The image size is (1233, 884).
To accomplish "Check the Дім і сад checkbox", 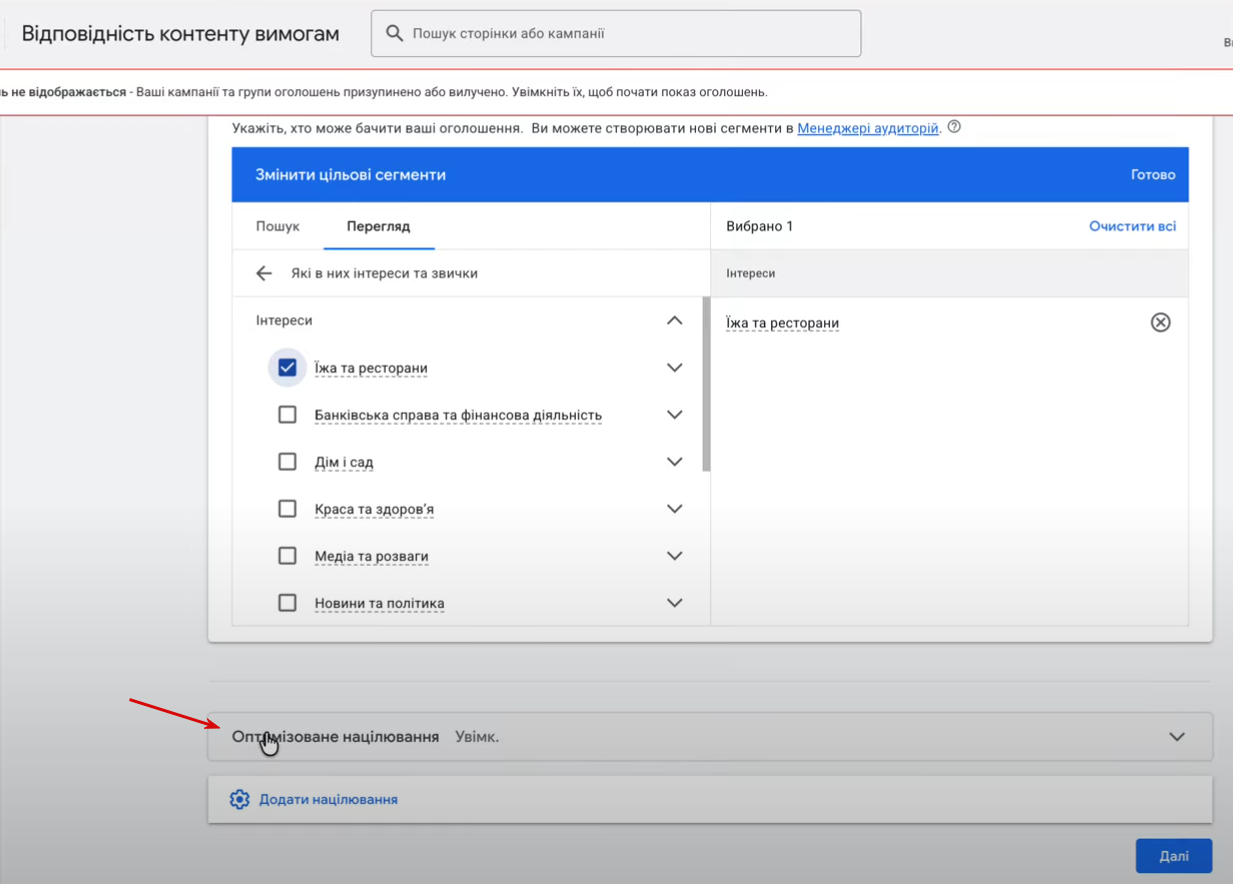I will coord(287,462).
